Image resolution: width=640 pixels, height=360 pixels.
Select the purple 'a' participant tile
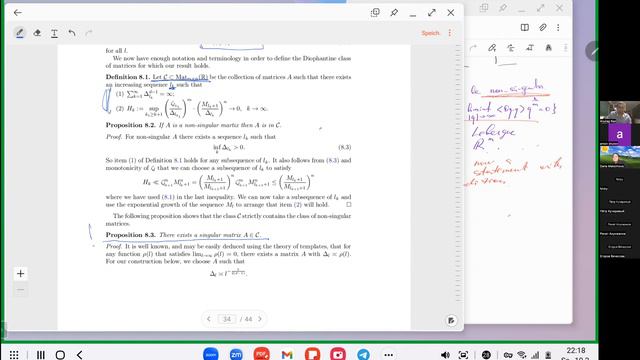(x=620, y=134)
